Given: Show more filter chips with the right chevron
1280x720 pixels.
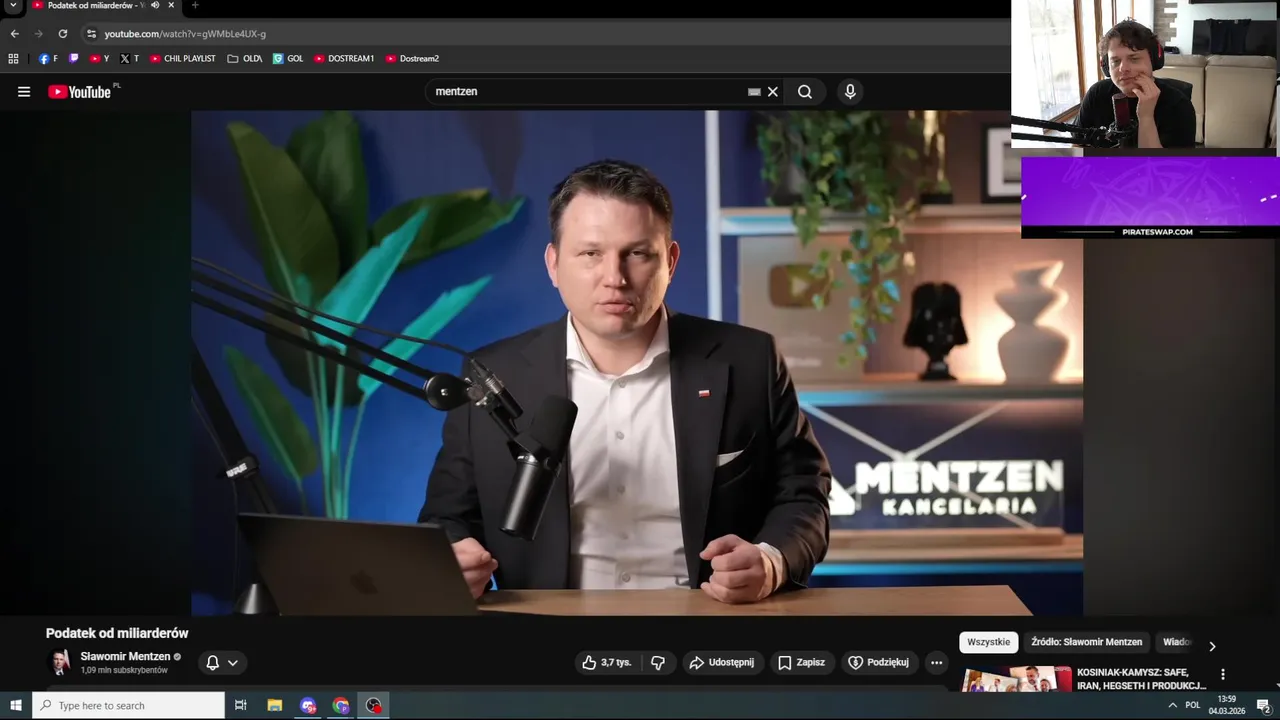Looking at the screenshot, I should pyautogui.click(x=1212, y=646).
